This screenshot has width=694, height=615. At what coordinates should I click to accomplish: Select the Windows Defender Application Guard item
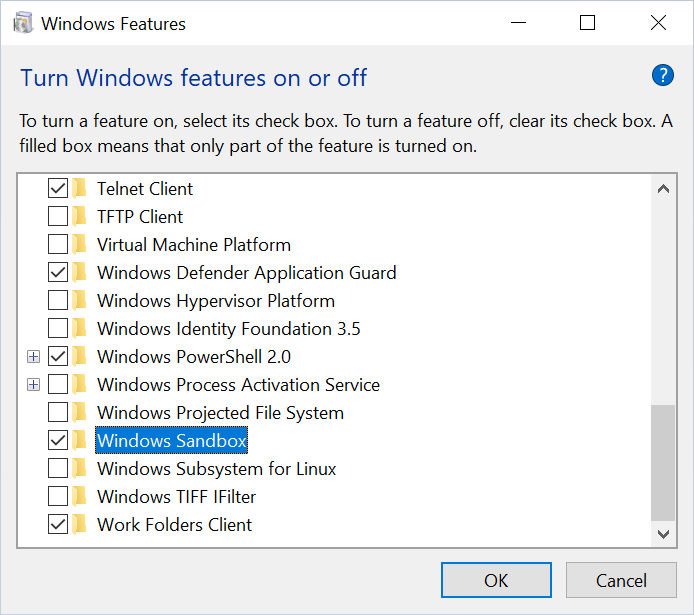tap(246, 272)
